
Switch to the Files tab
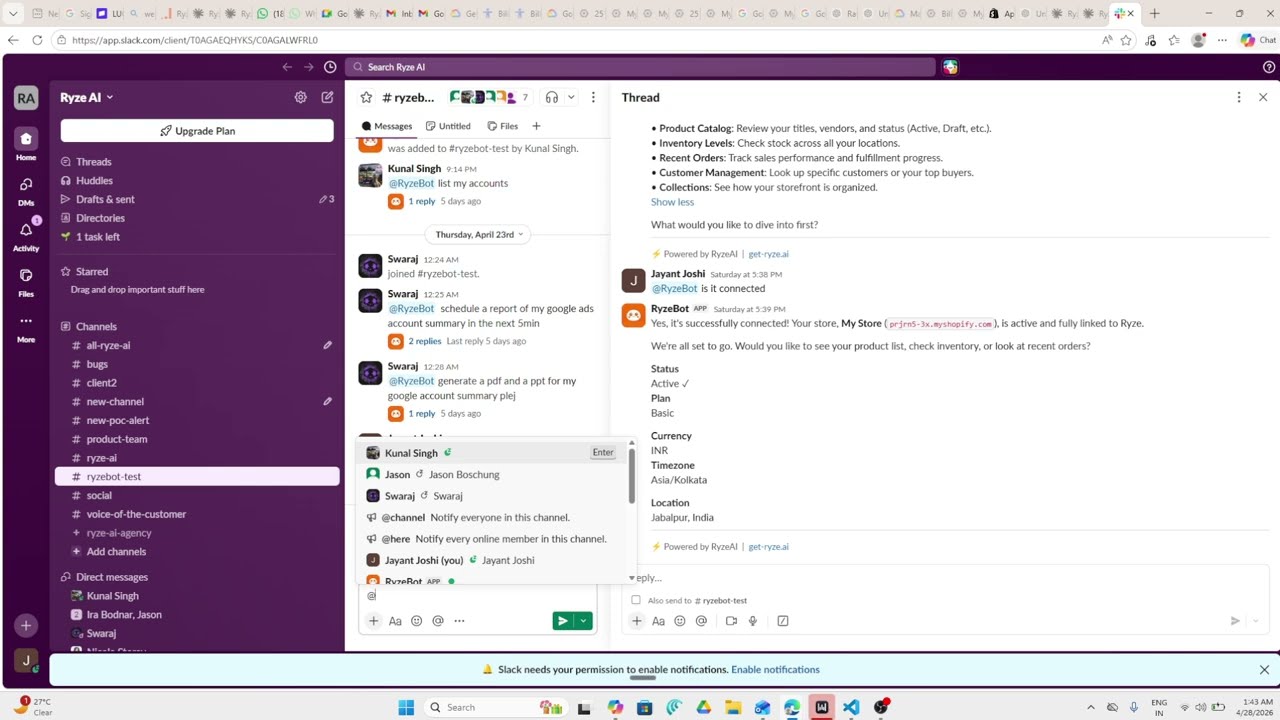tap(503, 126)
